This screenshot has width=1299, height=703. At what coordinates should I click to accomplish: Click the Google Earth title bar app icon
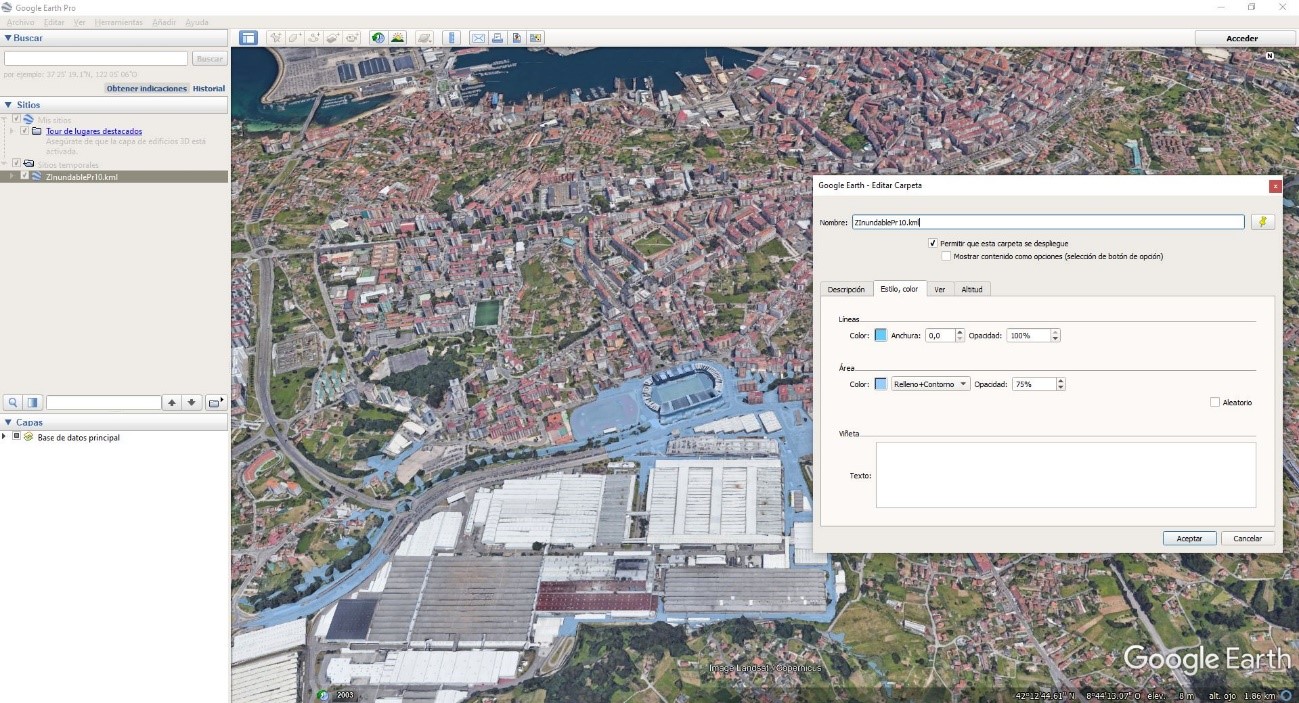8,7
